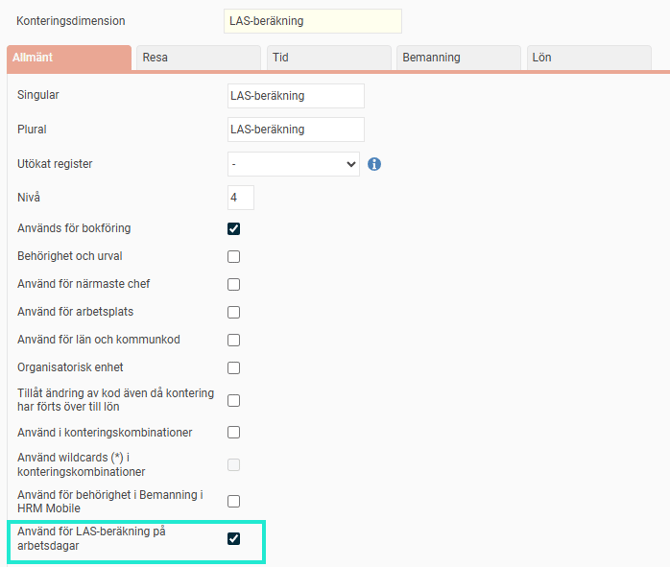The height and width of the screenshot is (567, 670).
Task: Select the Allmänt tab
Action: tap(68, 58)
